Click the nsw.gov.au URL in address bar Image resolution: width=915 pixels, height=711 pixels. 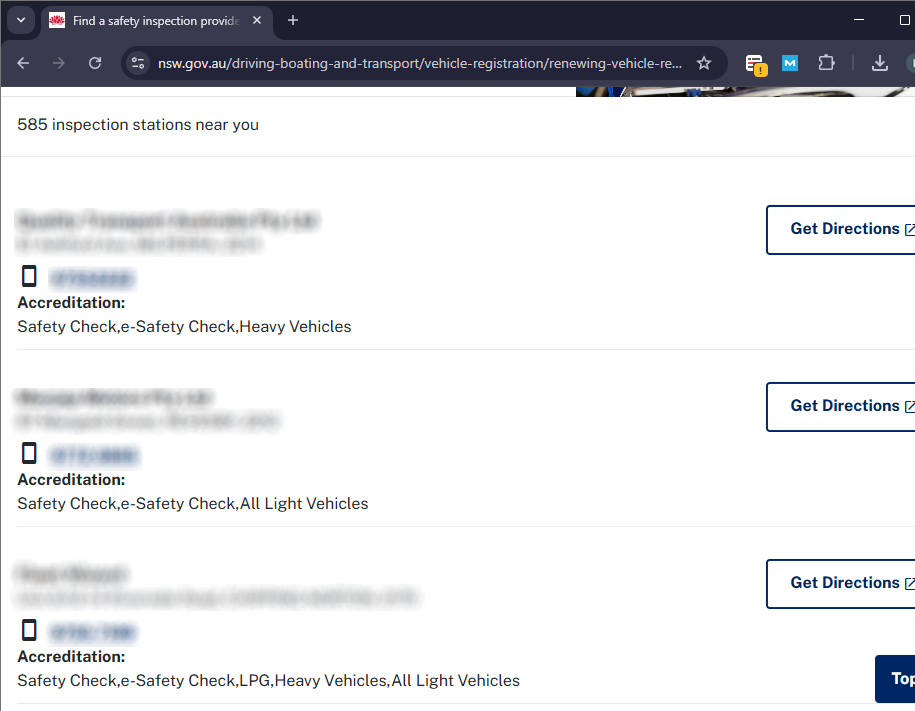tap(420, 63)
